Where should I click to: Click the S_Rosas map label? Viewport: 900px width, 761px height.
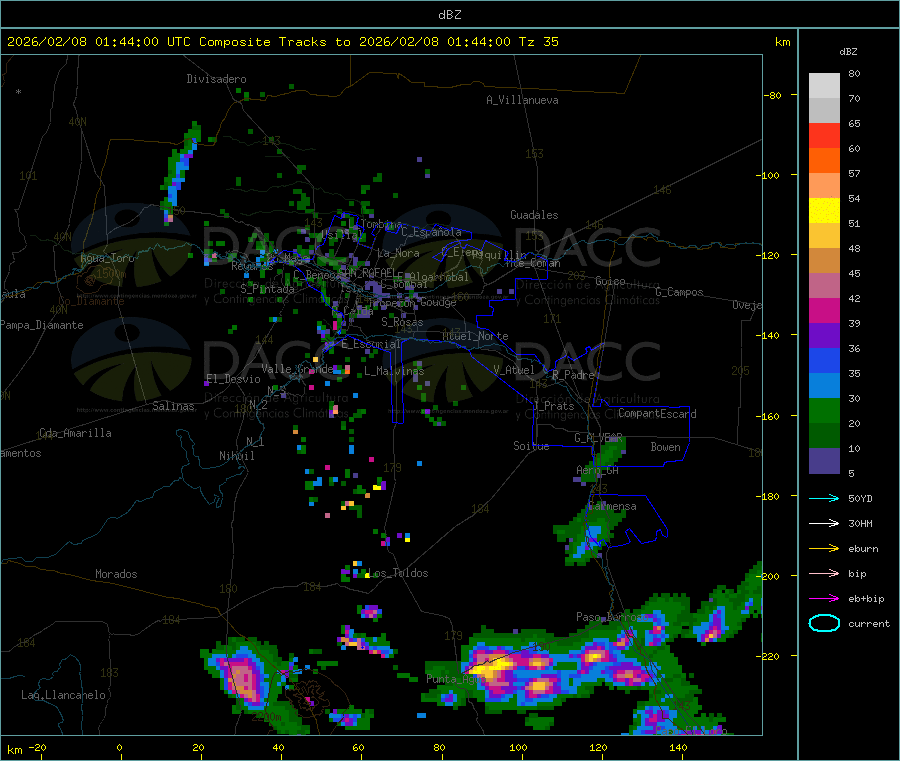tap(402, 322)
